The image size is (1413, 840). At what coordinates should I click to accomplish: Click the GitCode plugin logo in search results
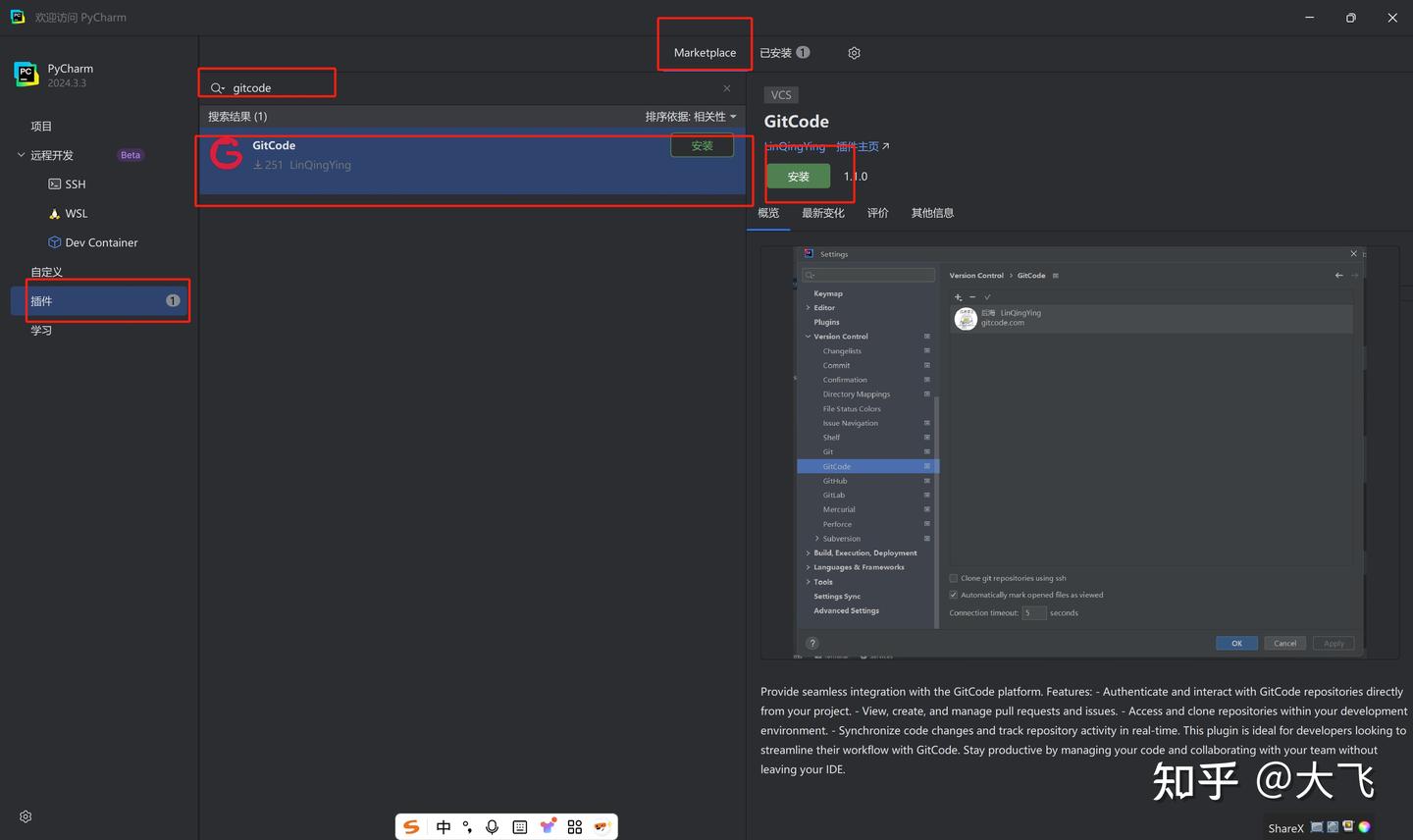(226, 154)
